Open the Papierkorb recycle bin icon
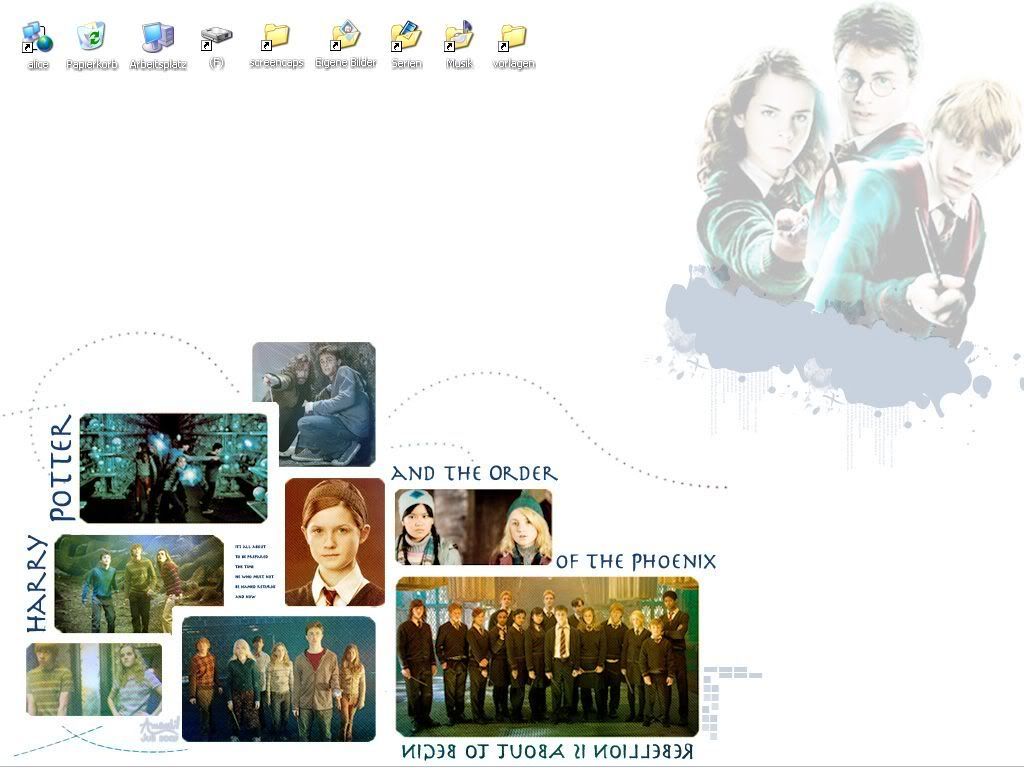Screen dimensions: 1024x768 point(91,36)
